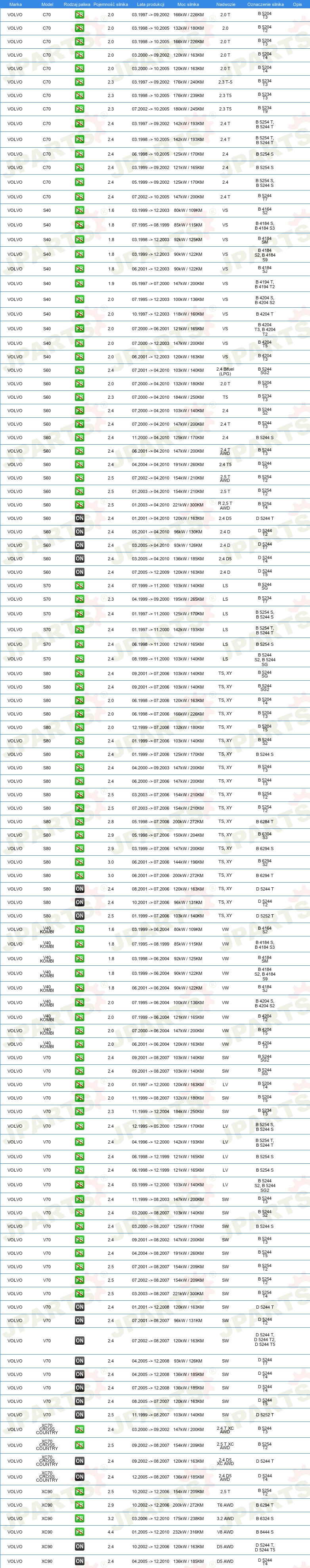This screenshot has width=310, height=1568.
Task: Click the 3.2 engine capacity cell
Action: click(x=110, y=1519)
